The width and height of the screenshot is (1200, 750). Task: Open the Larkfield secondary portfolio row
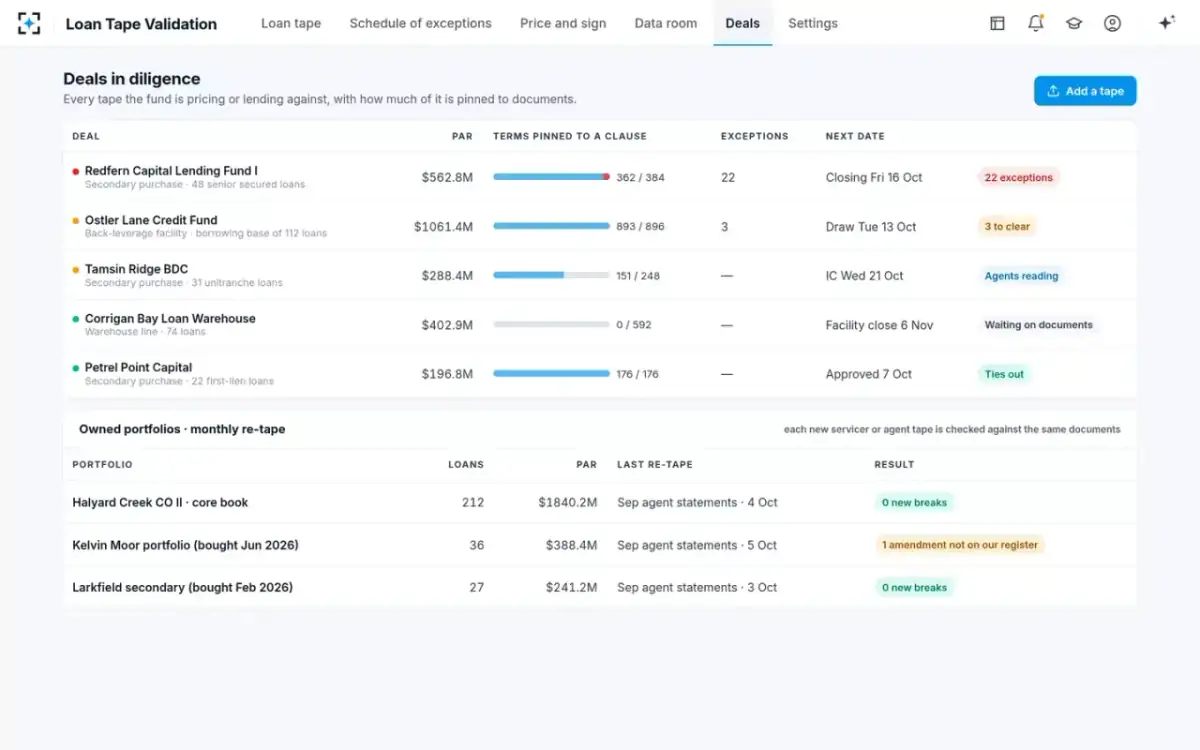[x=600, y=587]
